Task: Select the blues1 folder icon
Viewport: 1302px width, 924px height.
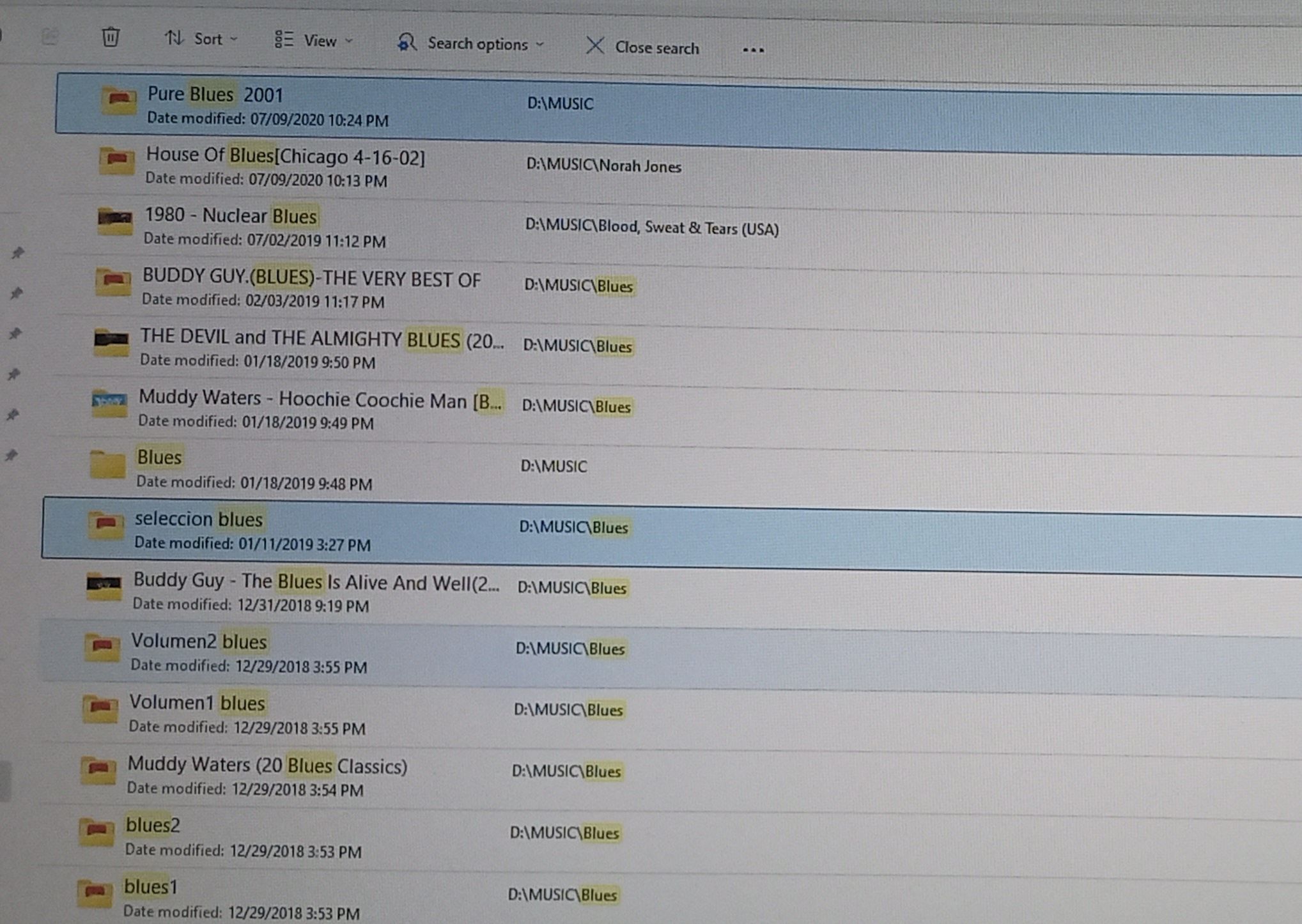Action: coord(94,892)
